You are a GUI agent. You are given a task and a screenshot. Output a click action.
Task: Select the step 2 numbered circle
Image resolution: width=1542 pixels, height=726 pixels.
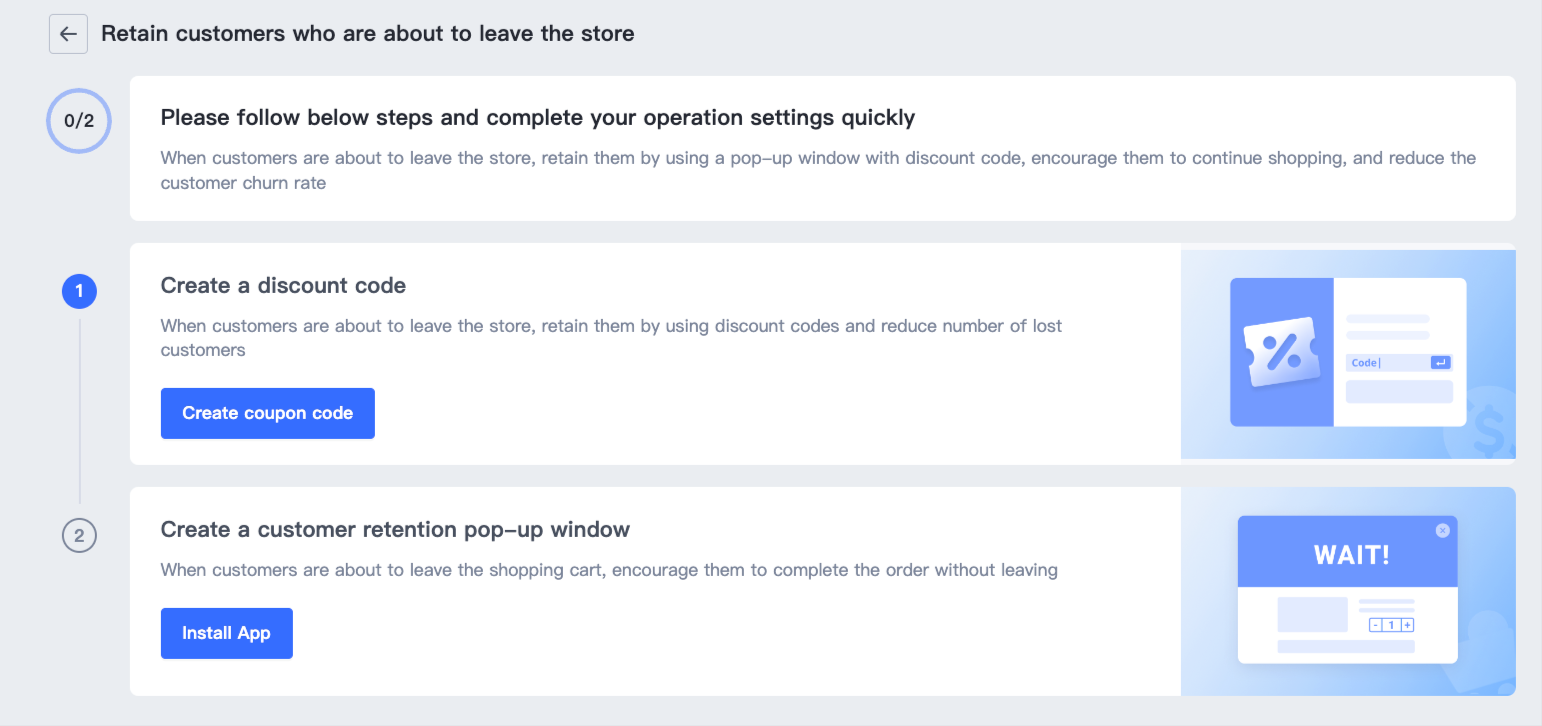pos(79,536)
